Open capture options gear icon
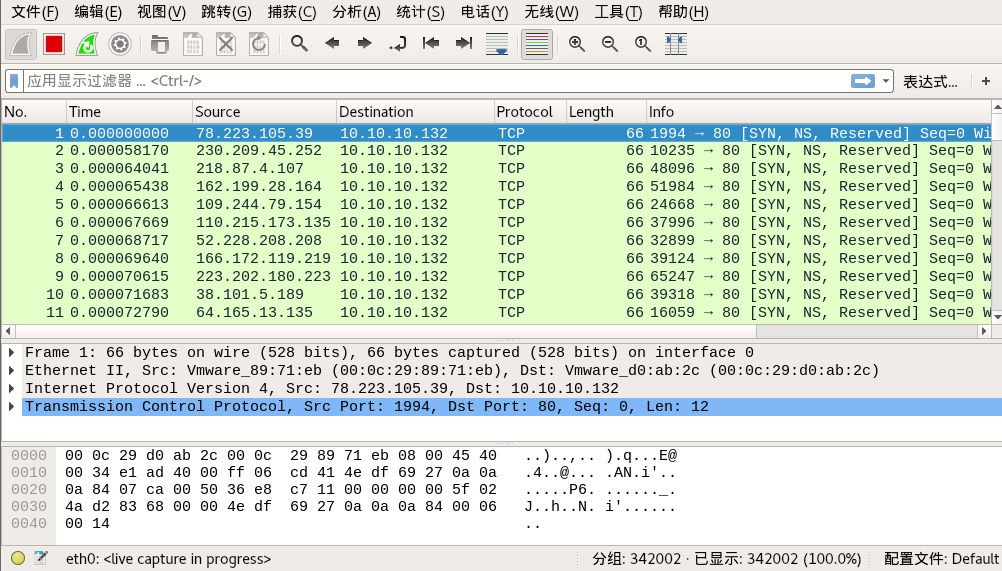 tap(119, 44)
